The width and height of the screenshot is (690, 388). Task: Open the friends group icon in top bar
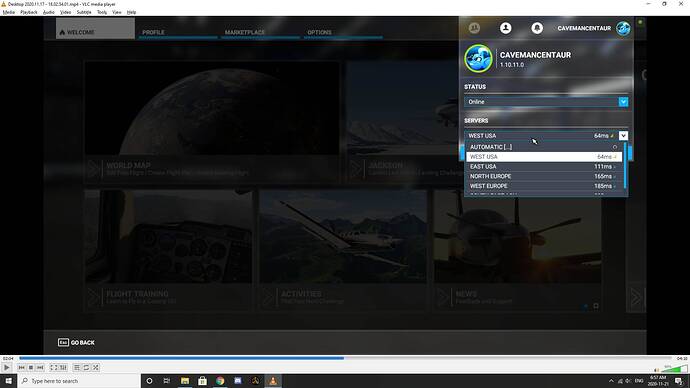click(474, 28)
